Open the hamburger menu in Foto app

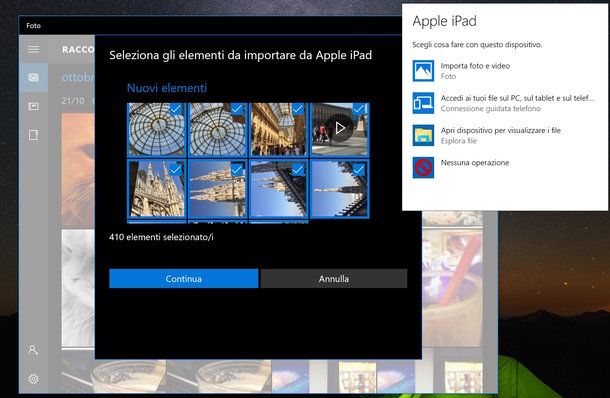tap(33, 49)
